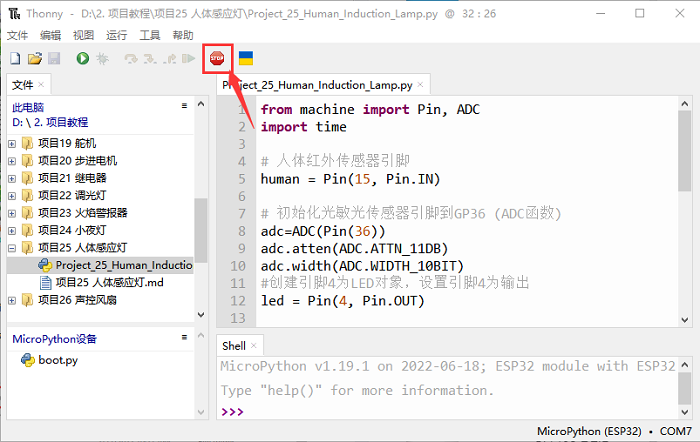Open the 工具 menu
The image size is (700, 442).
coord(150,35)
